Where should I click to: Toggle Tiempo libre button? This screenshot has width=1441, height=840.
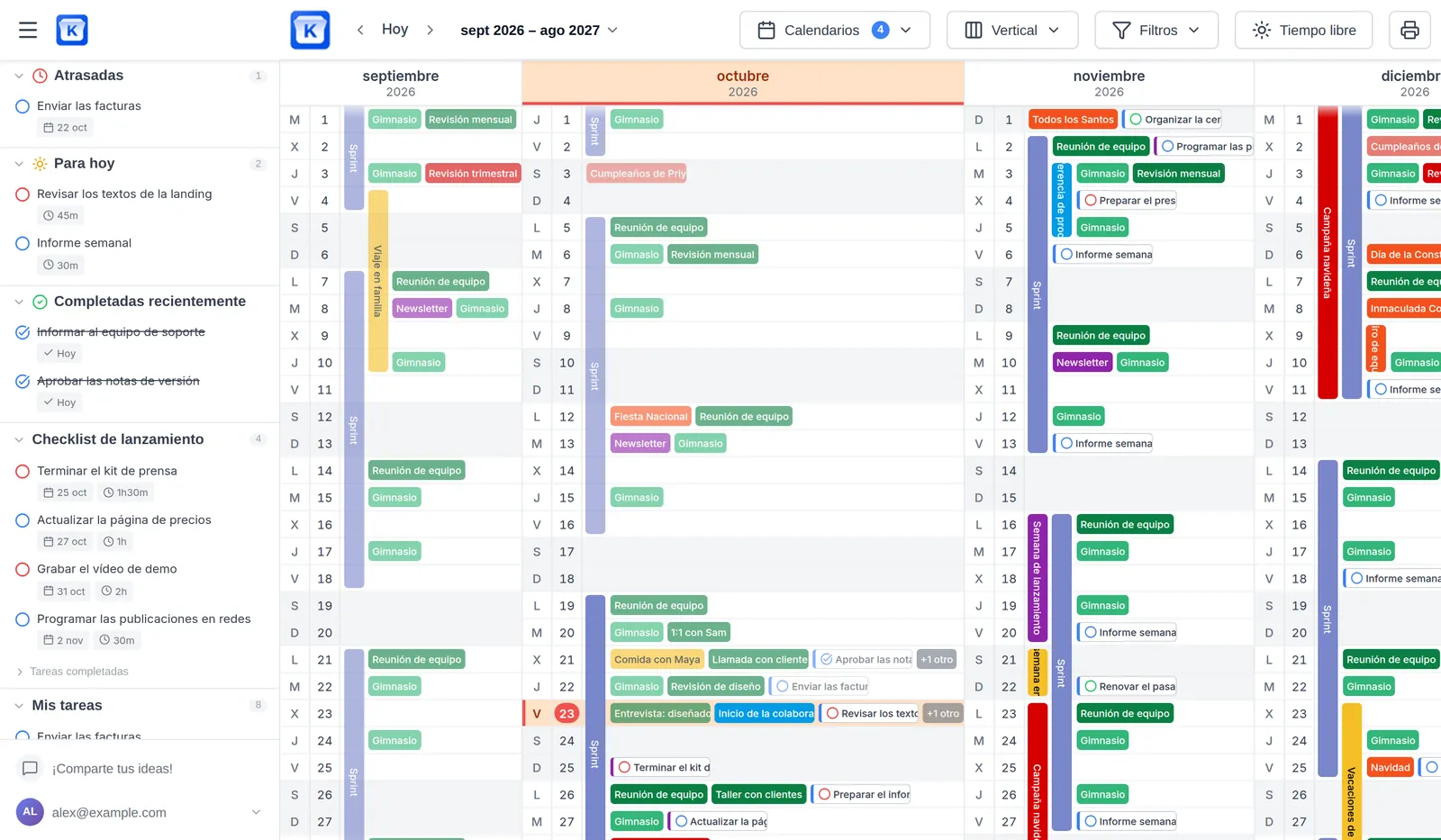coord(1303,30)
